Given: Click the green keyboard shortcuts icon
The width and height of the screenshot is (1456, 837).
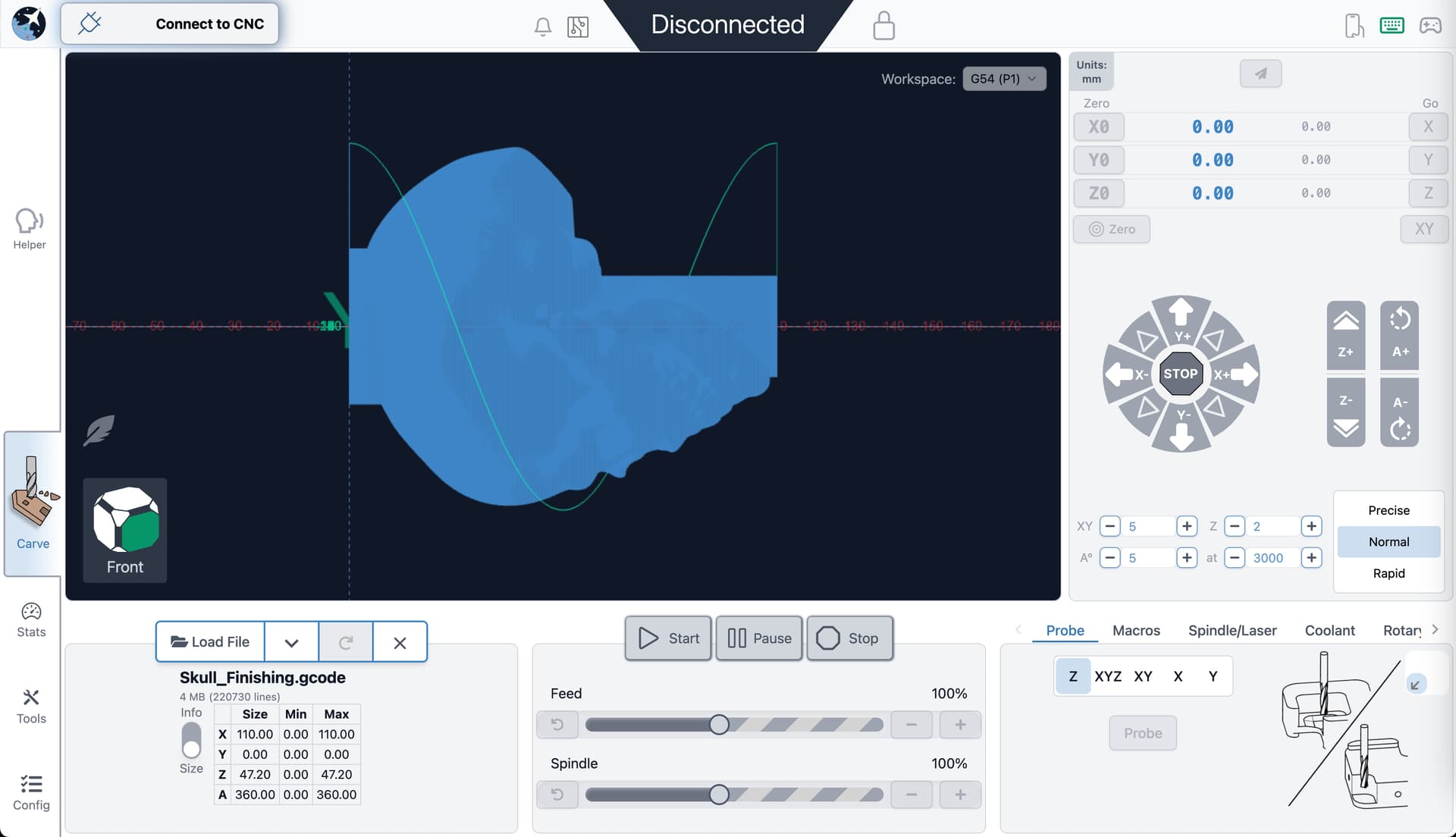Looking at the screenshot, I should tap(1392, 26).
